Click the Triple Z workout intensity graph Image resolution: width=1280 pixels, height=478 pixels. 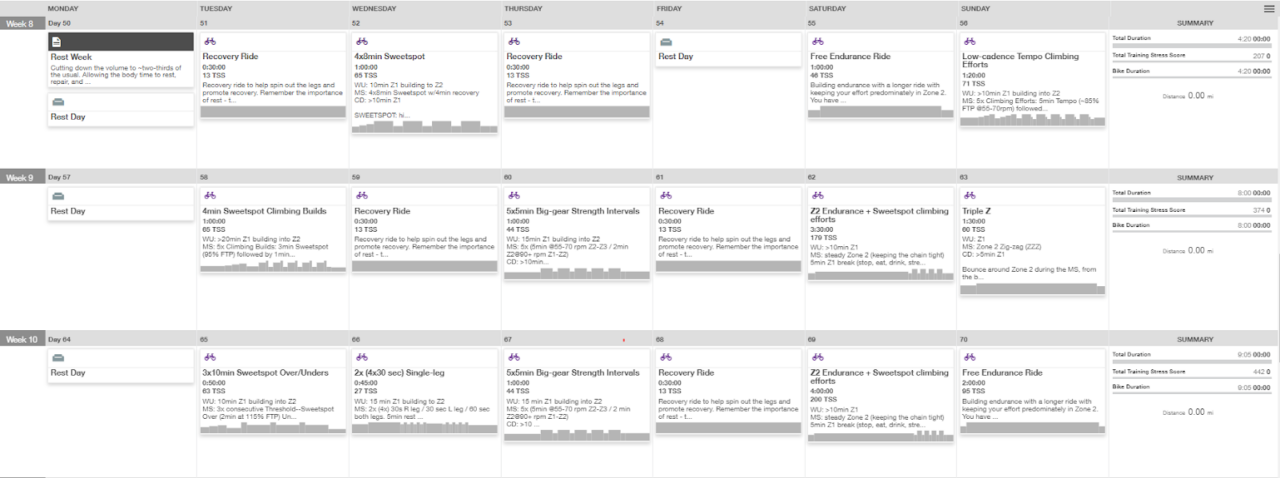[1032, 288]
